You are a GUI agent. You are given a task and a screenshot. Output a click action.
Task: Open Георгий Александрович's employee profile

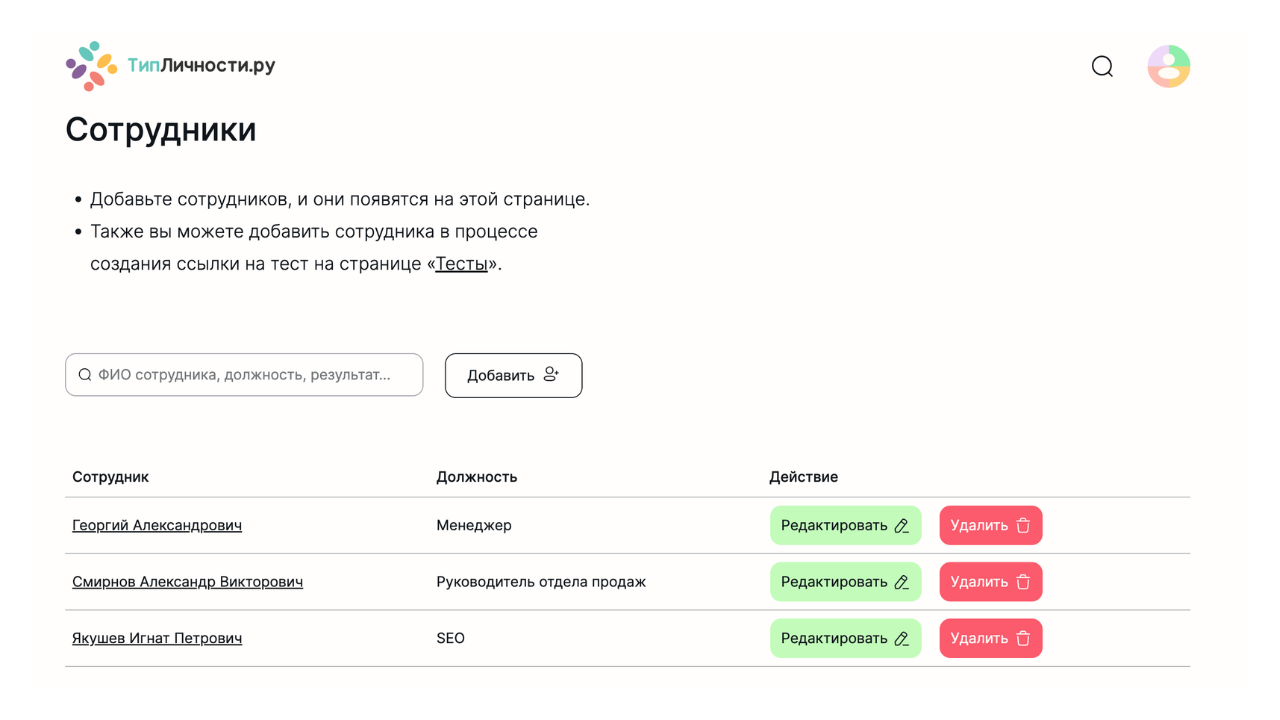[157, 526]
